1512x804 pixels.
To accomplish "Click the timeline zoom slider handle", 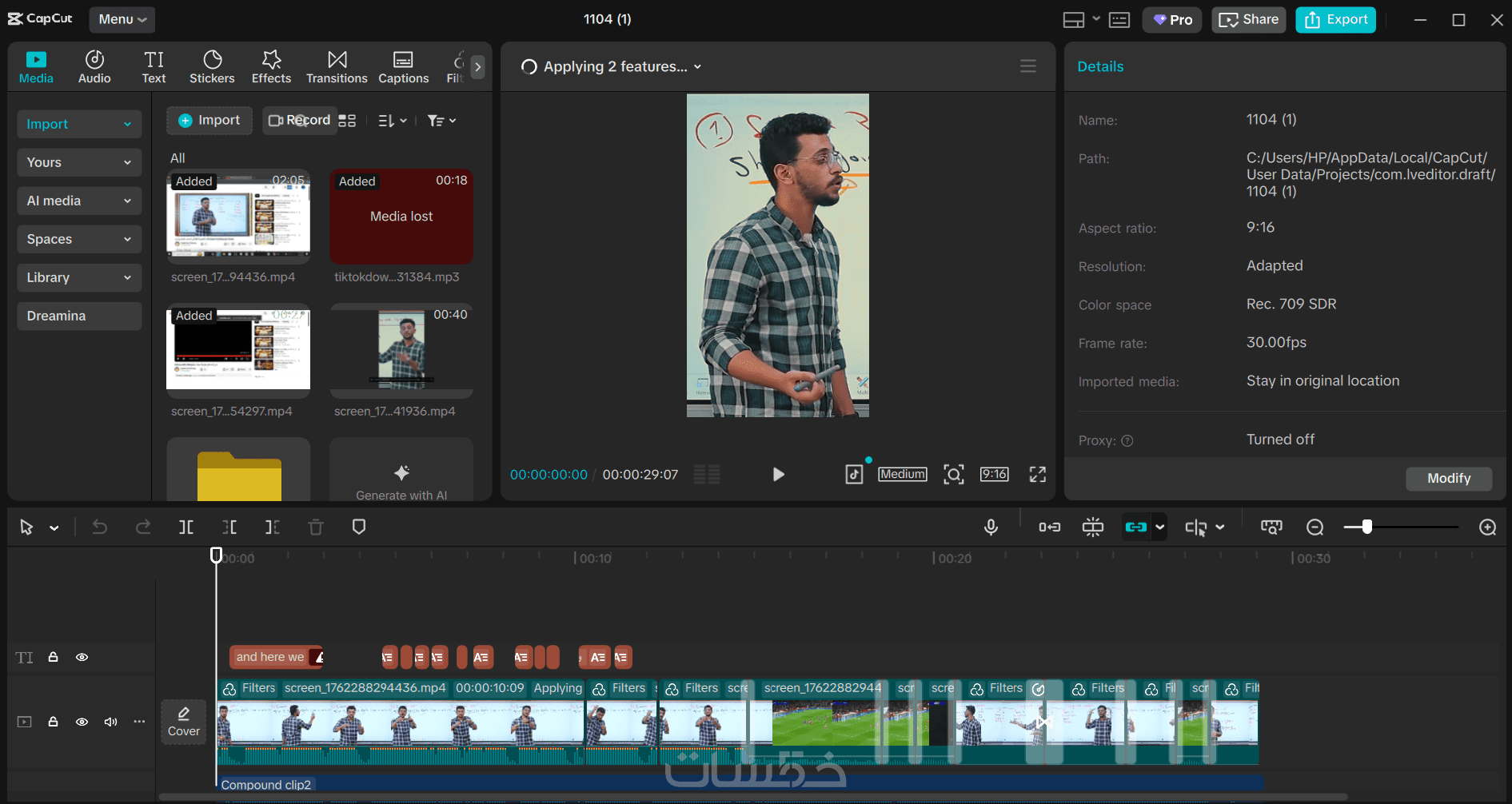I will pyautogui.click(x=1367, y=527).
